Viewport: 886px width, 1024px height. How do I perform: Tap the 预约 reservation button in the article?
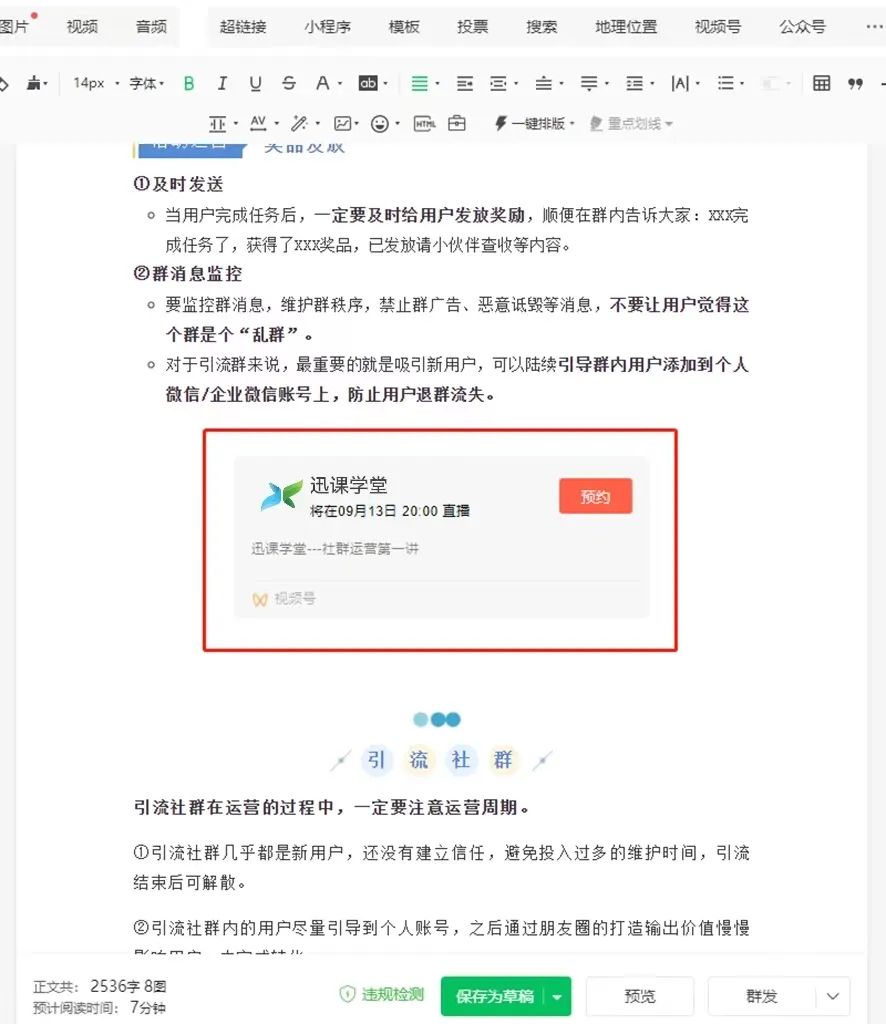click(595, 495)
